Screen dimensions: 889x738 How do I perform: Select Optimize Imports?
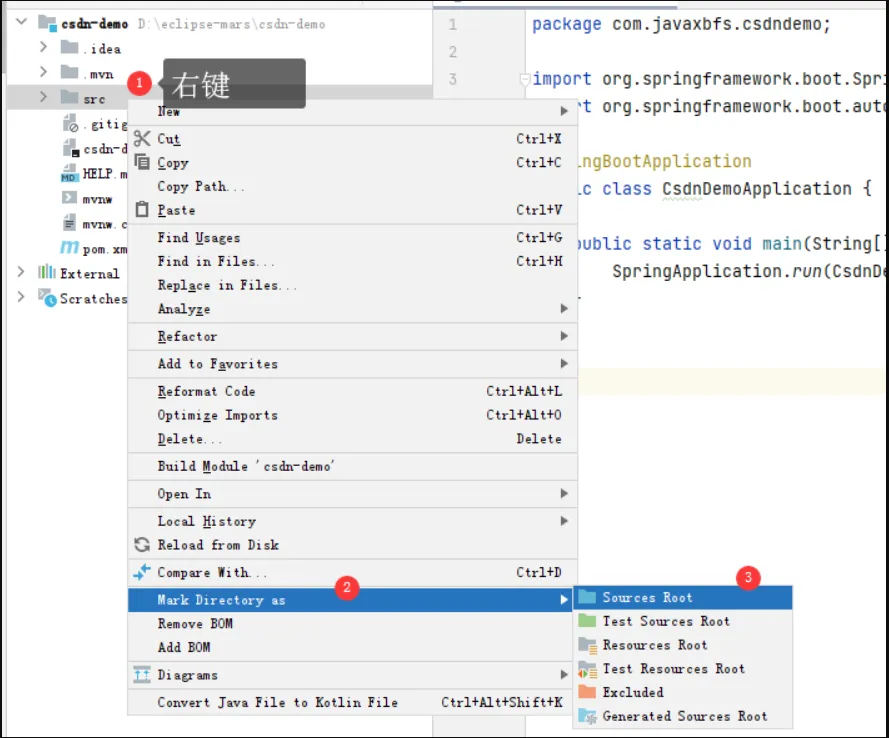tap(353, 415)
